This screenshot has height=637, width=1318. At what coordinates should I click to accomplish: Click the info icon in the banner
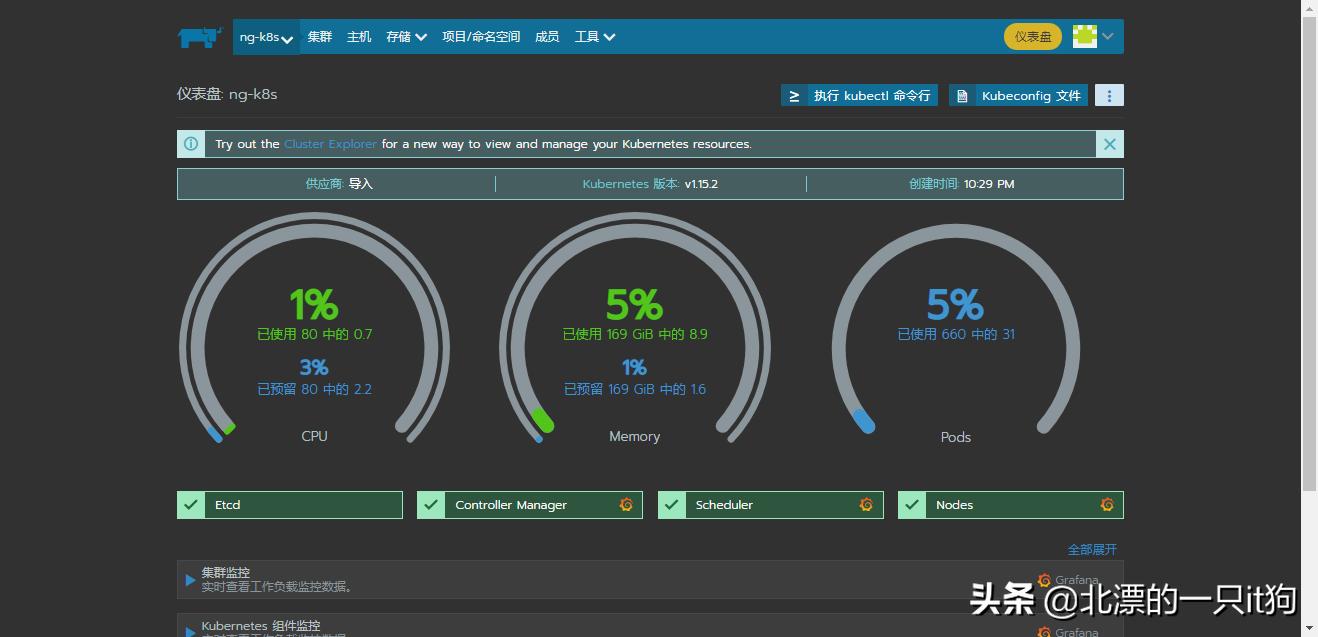191,144
